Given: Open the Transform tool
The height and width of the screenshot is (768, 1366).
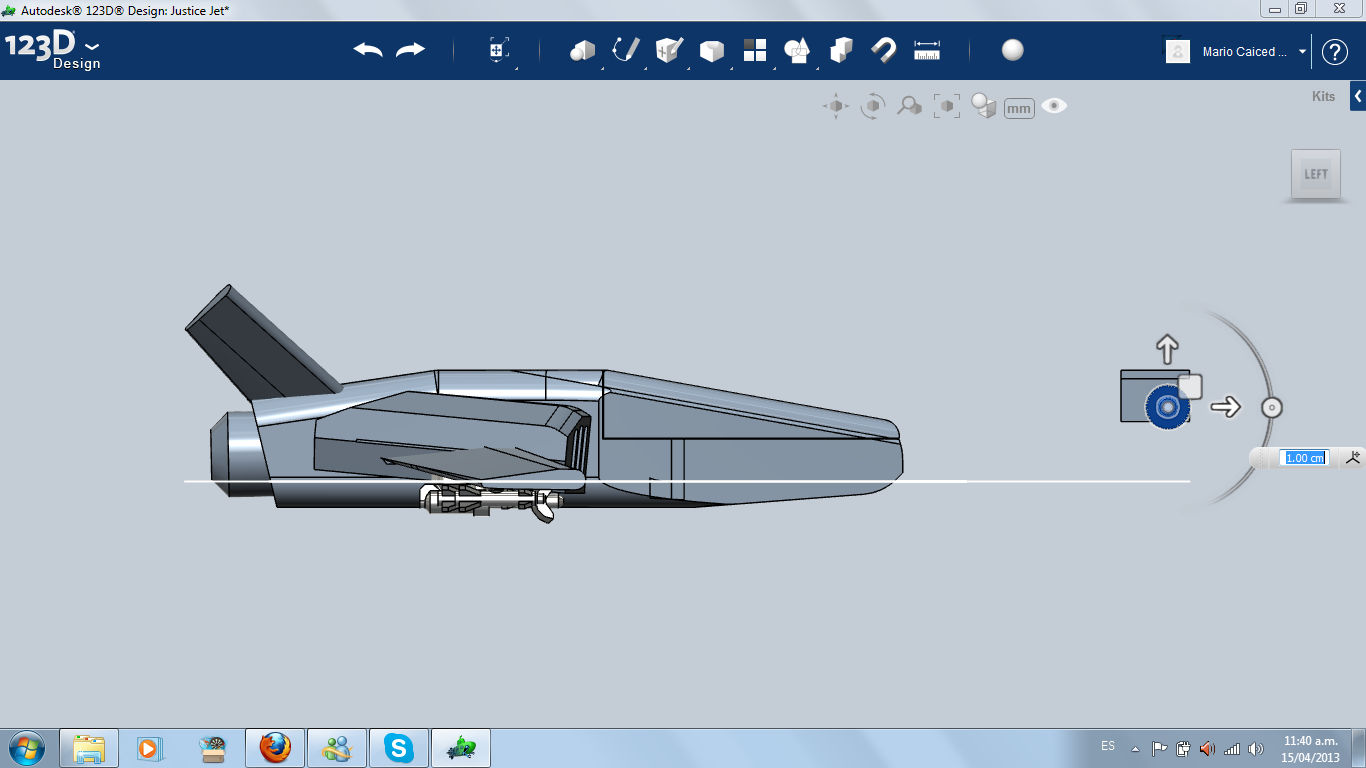Looking at the screenshot, I should 498,51.
